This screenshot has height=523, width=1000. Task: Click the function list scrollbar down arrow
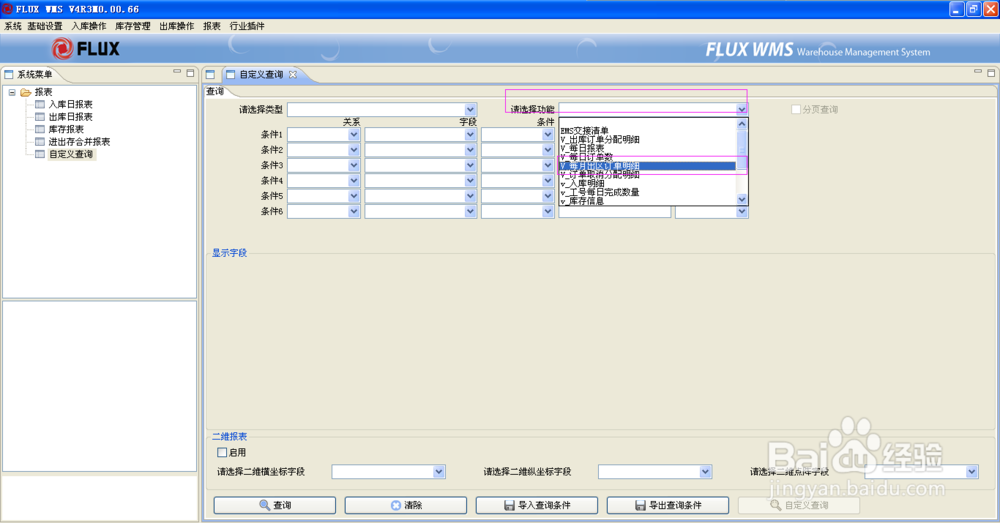pos(742,200)
